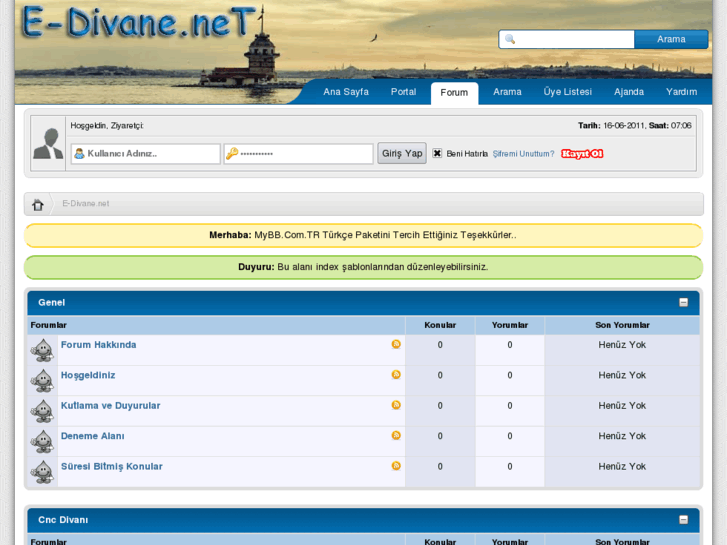The height and width of the screenshot is (545, 727).
Task: Select the Forum tab
Action: [x=454, y=93]
